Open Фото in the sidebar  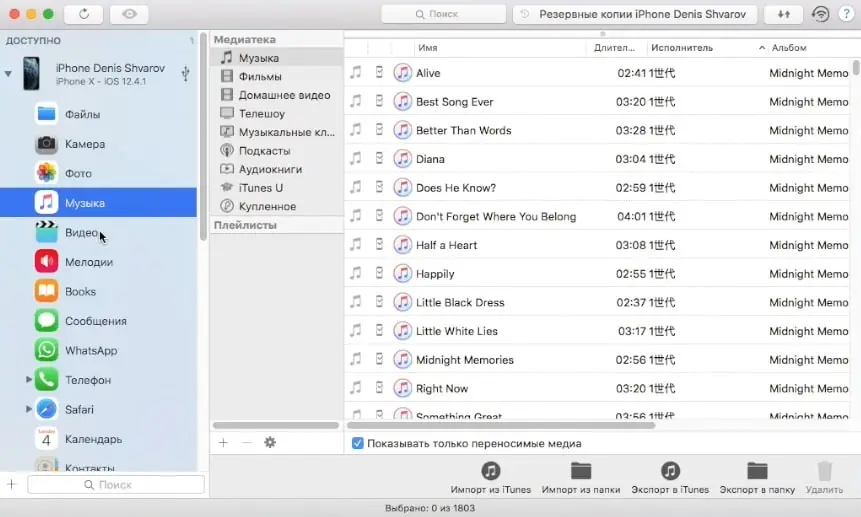98,173
